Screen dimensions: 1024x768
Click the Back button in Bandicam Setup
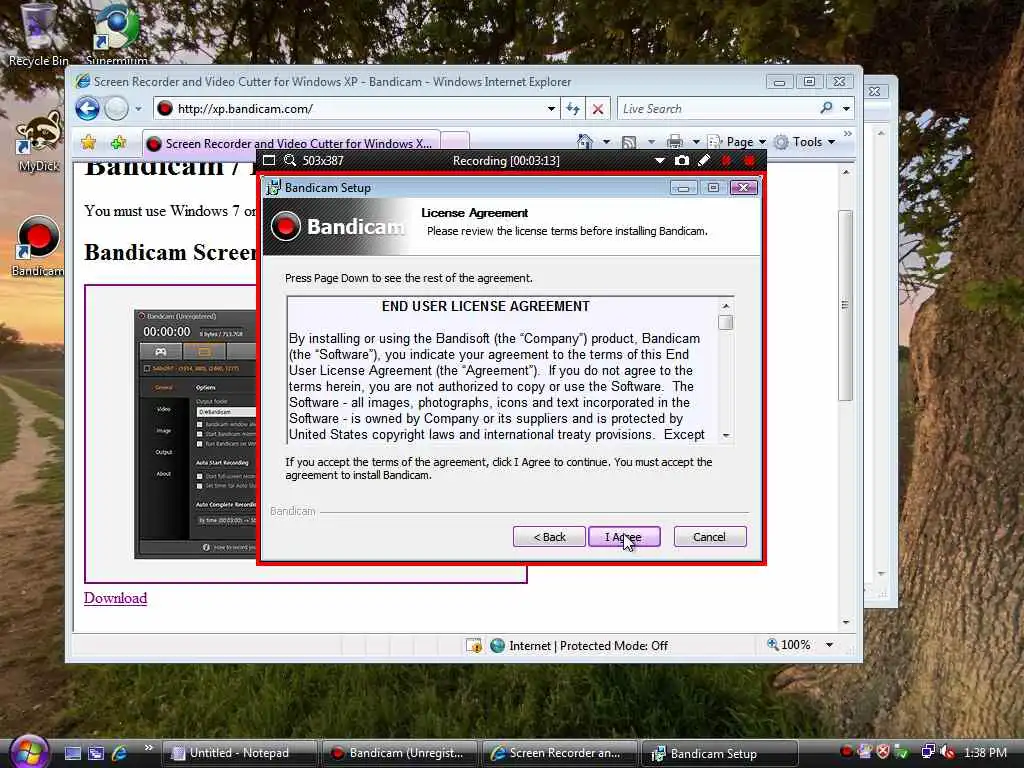549,537
